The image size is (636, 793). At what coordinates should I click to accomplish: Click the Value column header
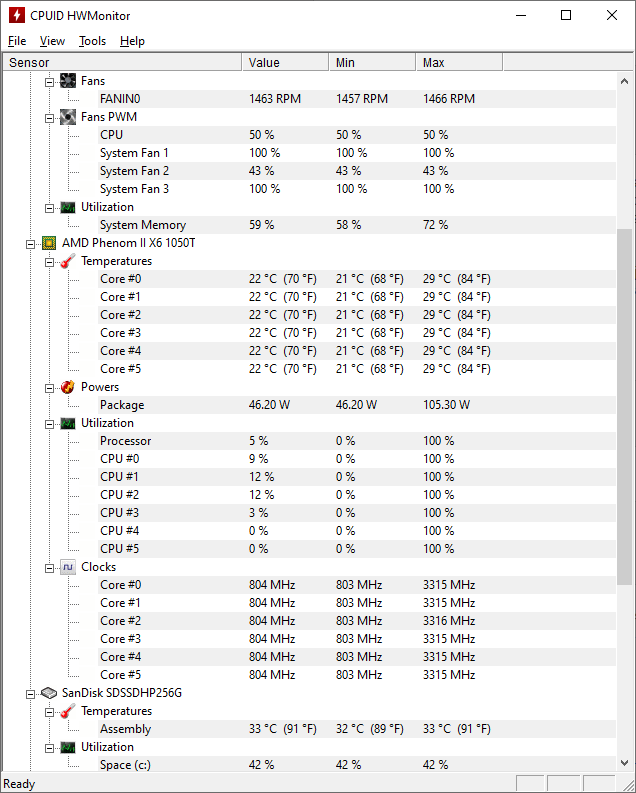[285, 63]
